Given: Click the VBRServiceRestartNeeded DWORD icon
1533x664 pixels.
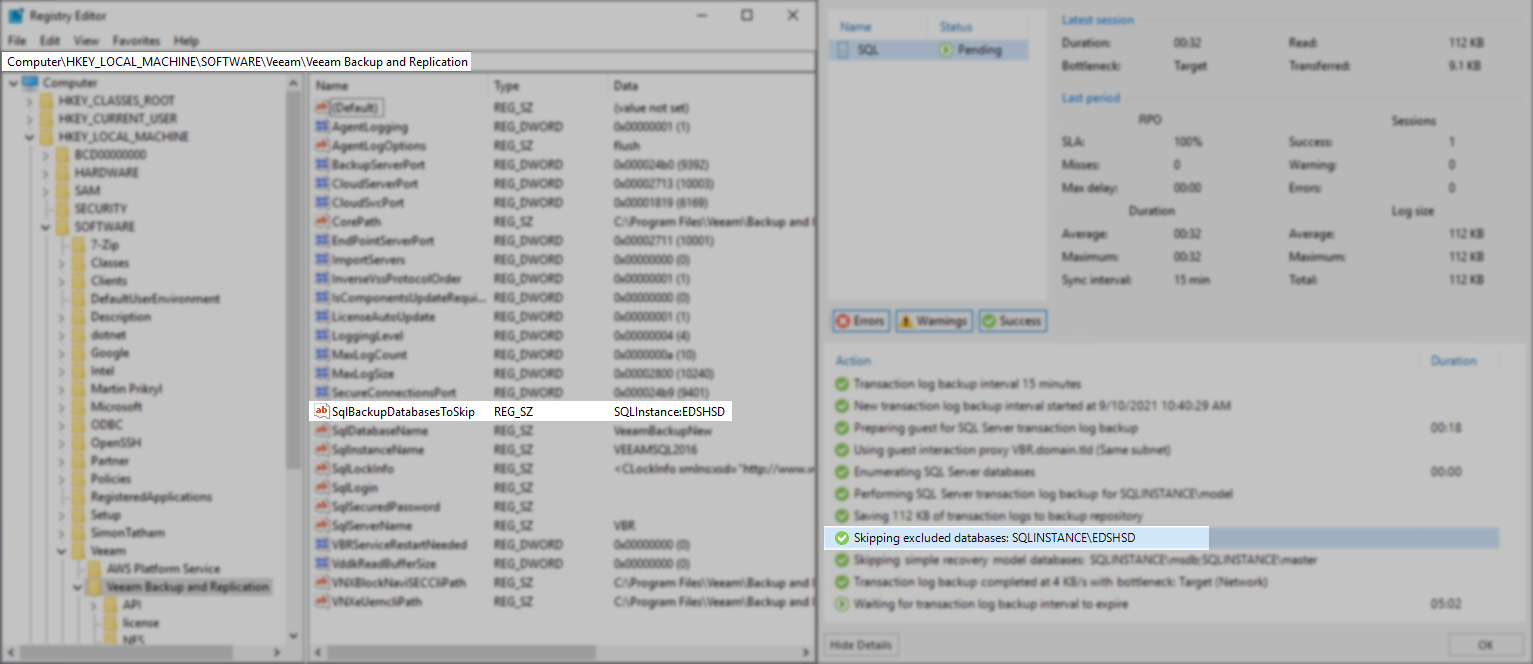Looking at the screenshot, I should coord(322,545).
